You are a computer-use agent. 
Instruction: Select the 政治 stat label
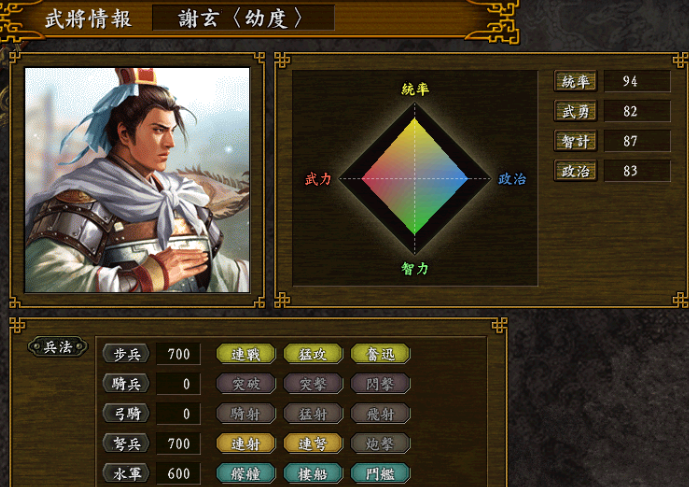pos(575,171)
